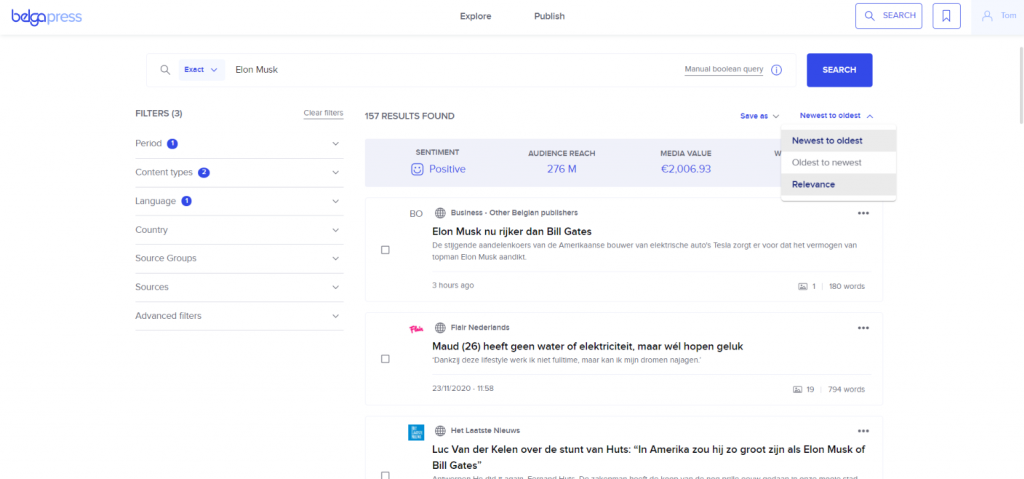Screen dimensions: 1024x479
Task: Open the bookmark saved items icon
Action: point(946,16)
